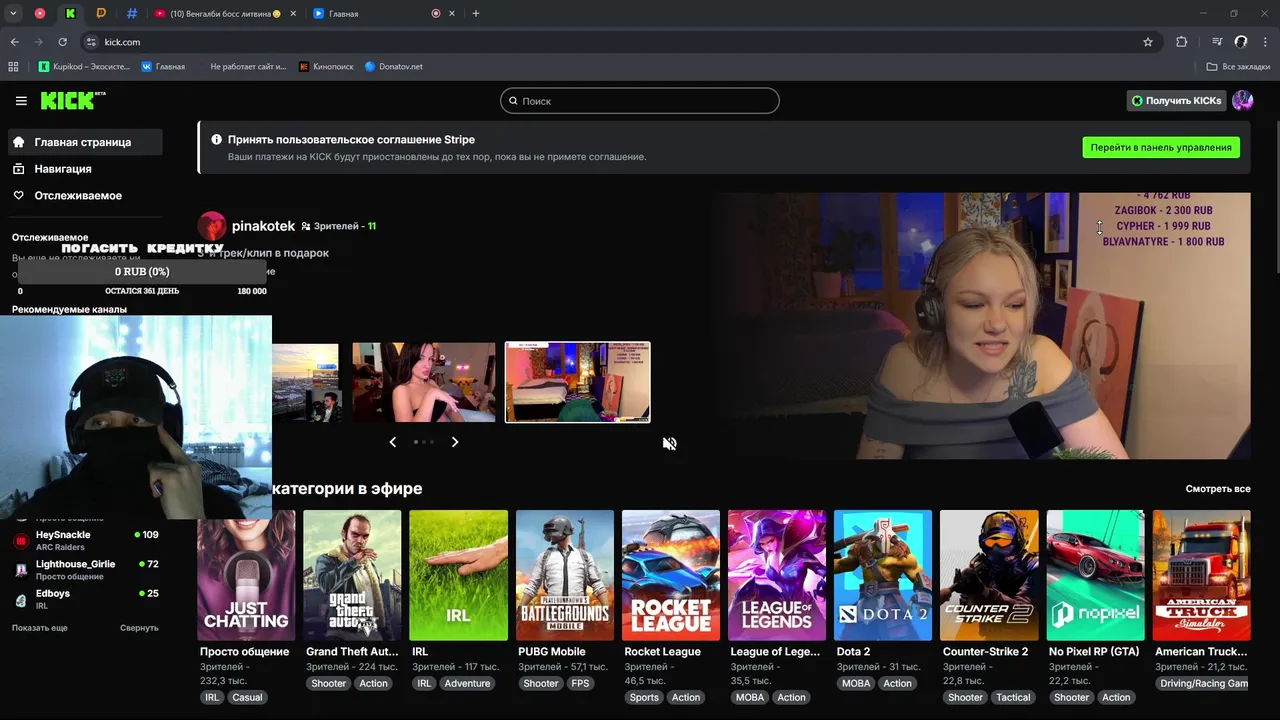Click the Tactical tag under Counter-Strike 2
Image resolution: width=1280 pixels, height=720 pixels.
pos(1013,697)
